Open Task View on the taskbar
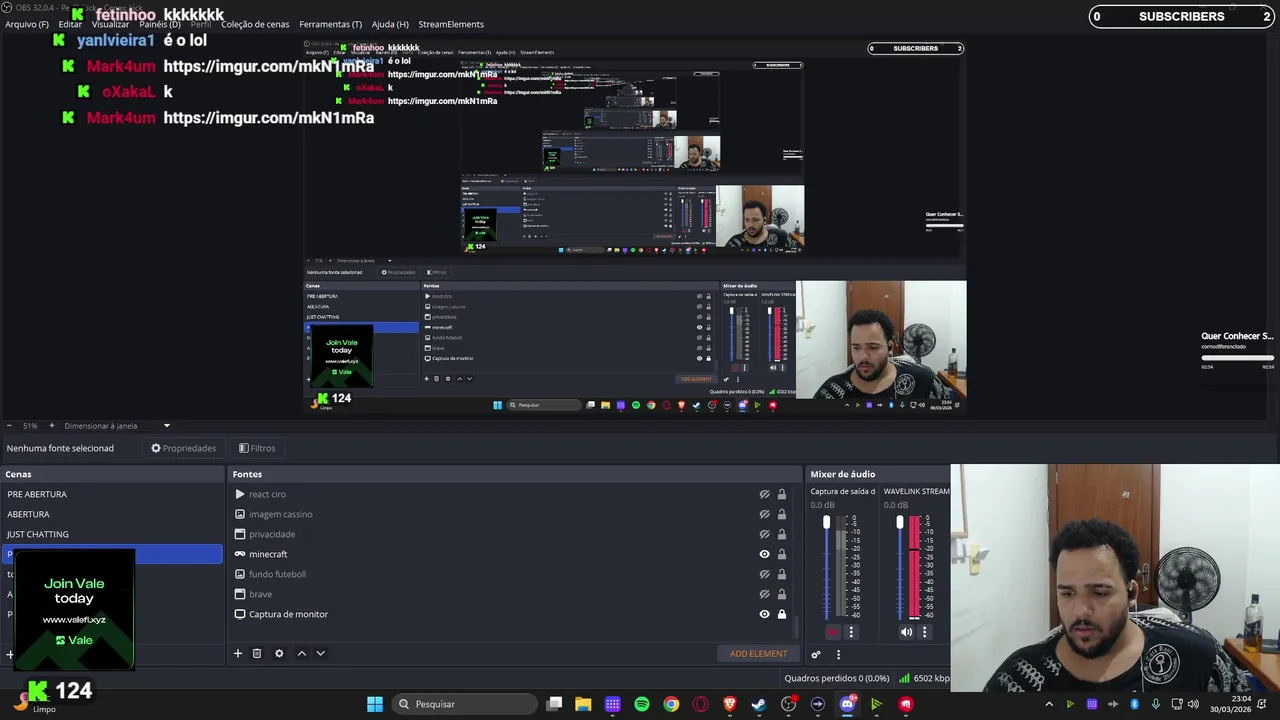The height and width of the screenshot is (720, 1280). coord(554,704)
